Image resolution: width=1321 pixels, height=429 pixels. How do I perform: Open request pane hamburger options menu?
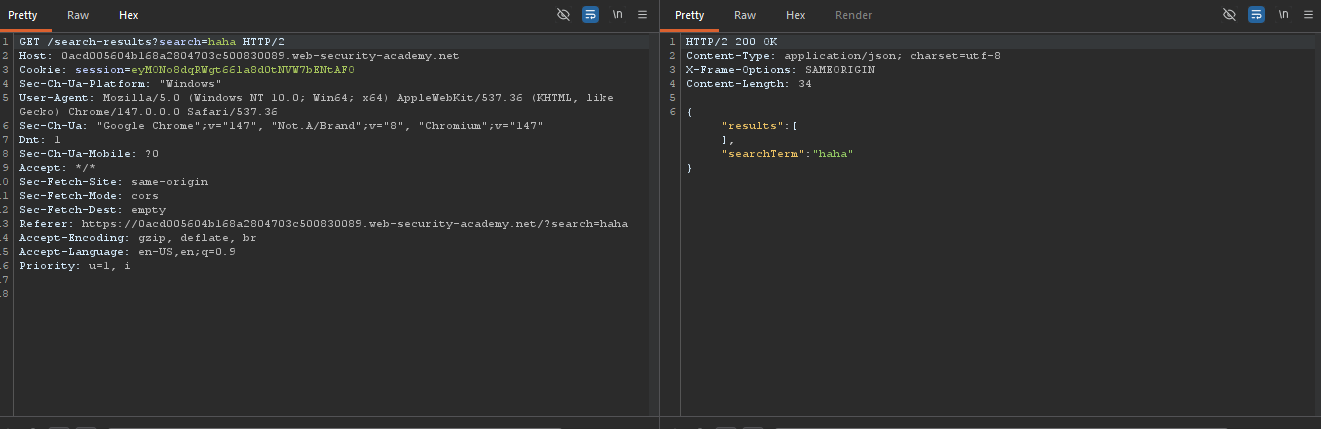(x=642, y=15)
